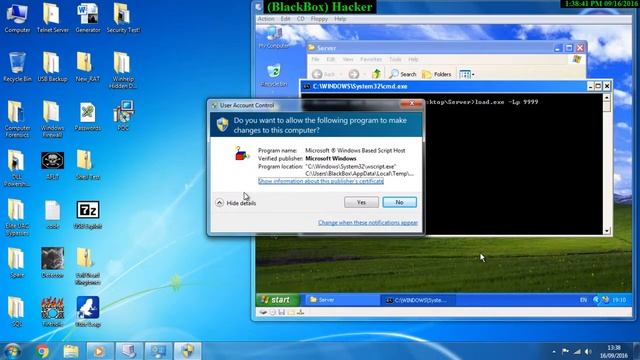The height and width of the screenshot is (360, 640).
Task: Open the Windows Firewall folder
Action: 52,119
